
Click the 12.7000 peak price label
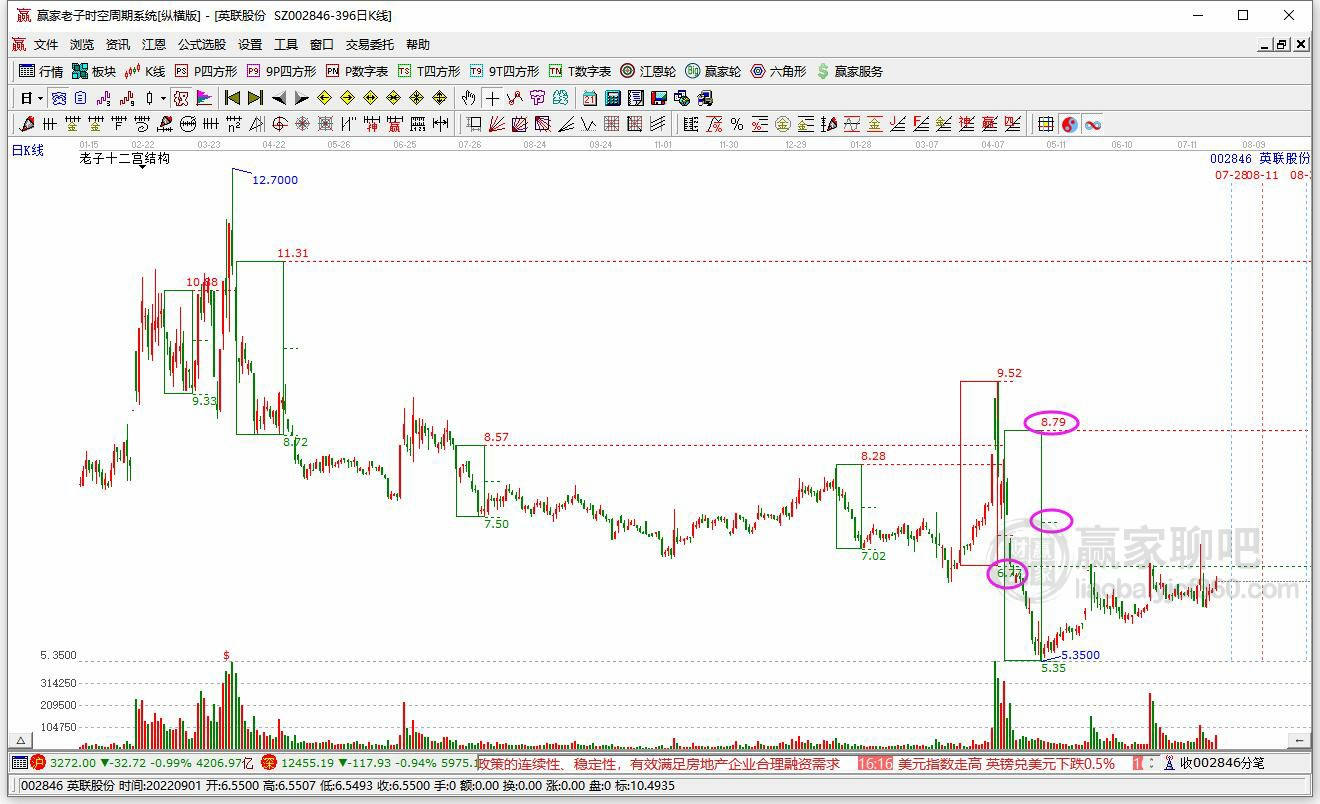coord(275,180)
